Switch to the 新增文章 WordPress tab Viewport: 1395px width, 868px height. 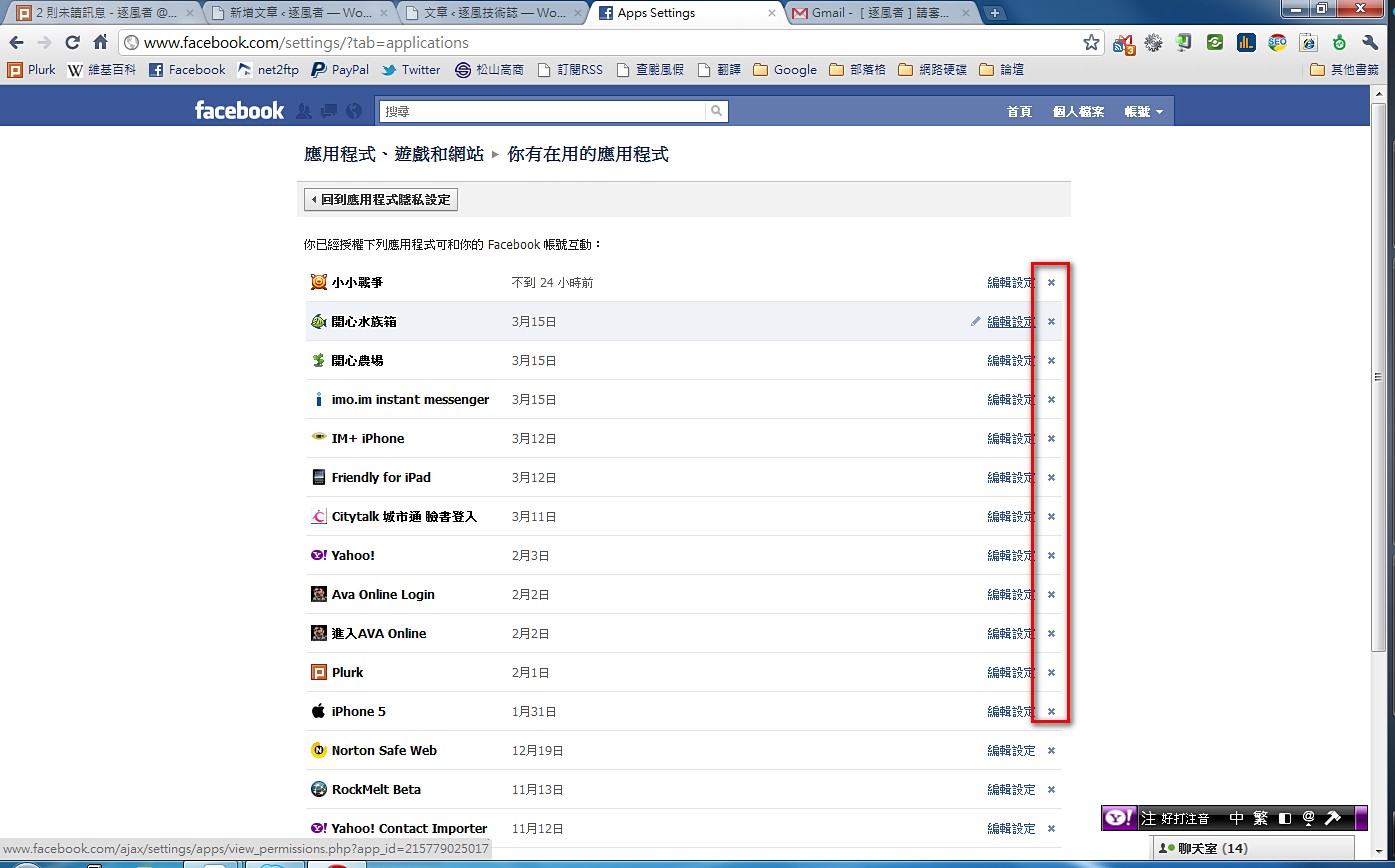tap(298, 13)
